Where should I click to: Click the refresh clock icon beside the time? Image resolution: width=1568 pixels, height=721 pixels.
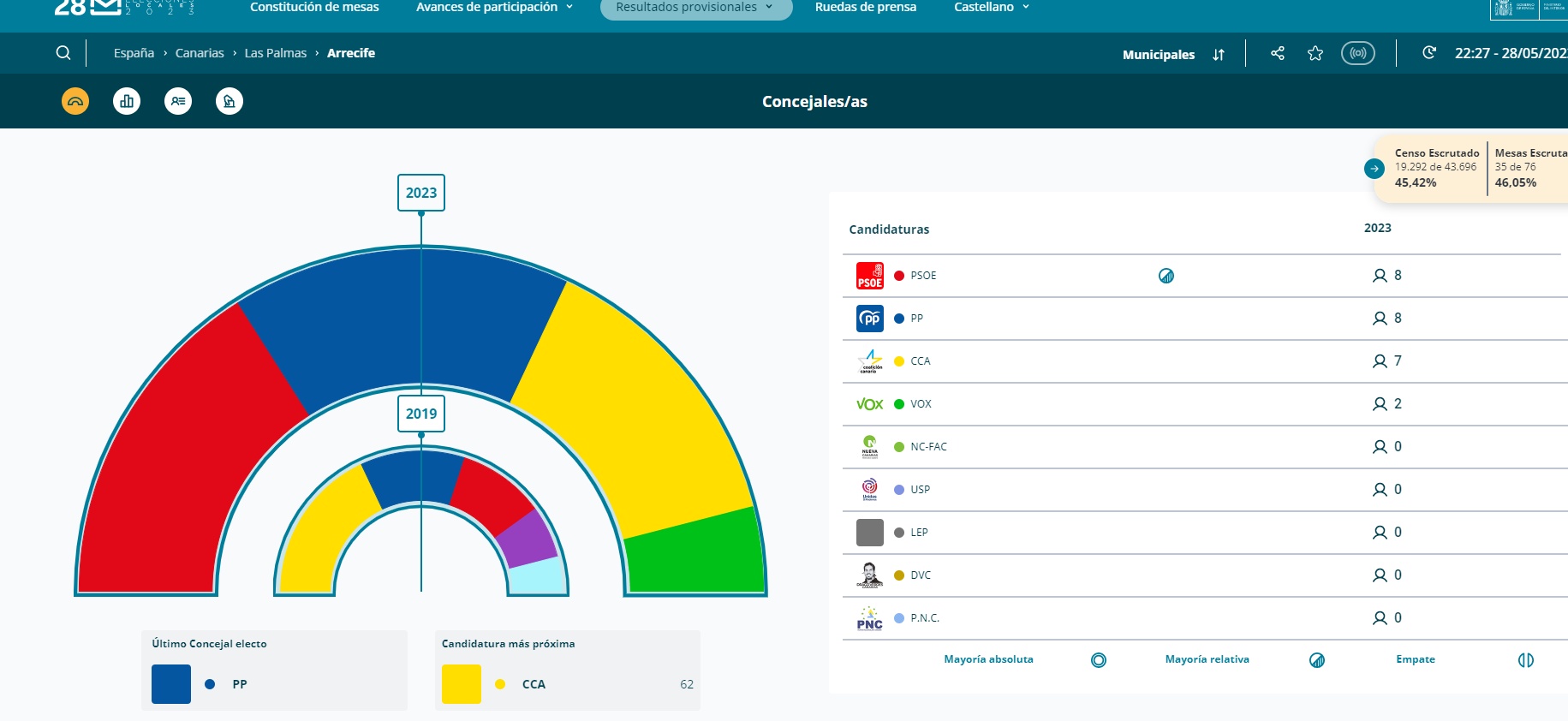(1429, 53)
